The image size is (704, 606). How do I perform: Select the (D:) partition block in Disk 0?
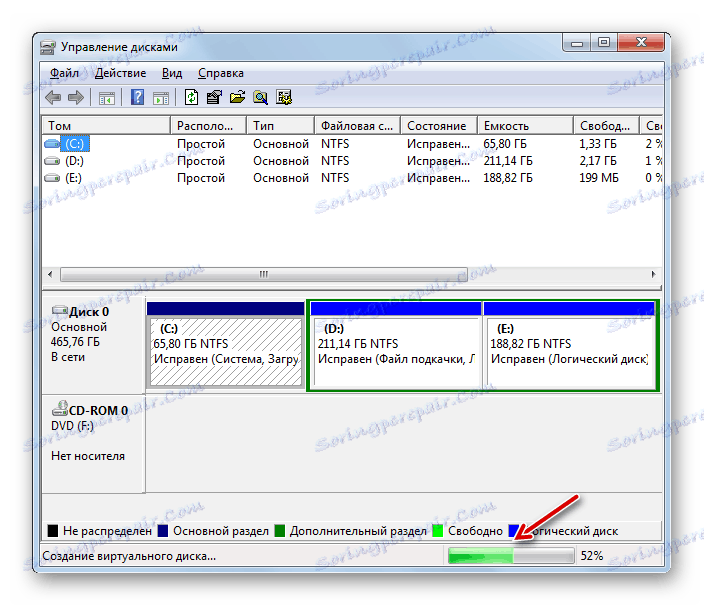pyautogui.click(x=396, y=345)
